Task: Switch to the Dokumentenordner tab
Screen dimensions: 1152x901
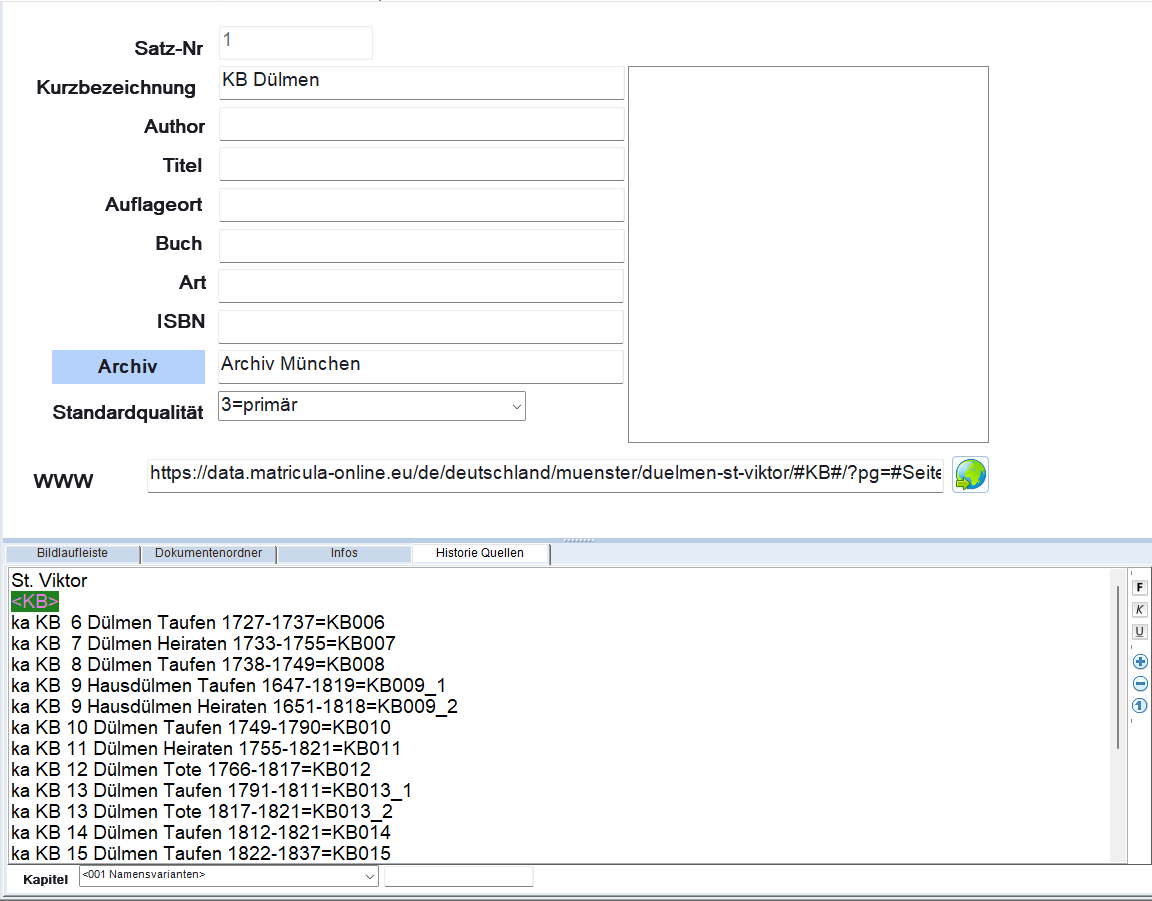Action: (209, 553)
